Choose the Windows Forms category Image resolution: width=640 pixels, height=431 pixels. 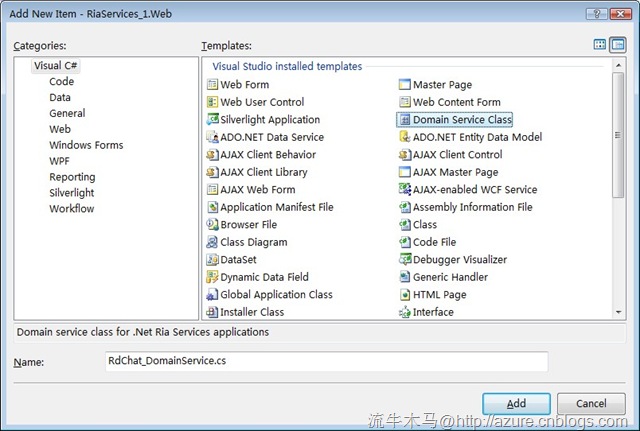[86, 145]
